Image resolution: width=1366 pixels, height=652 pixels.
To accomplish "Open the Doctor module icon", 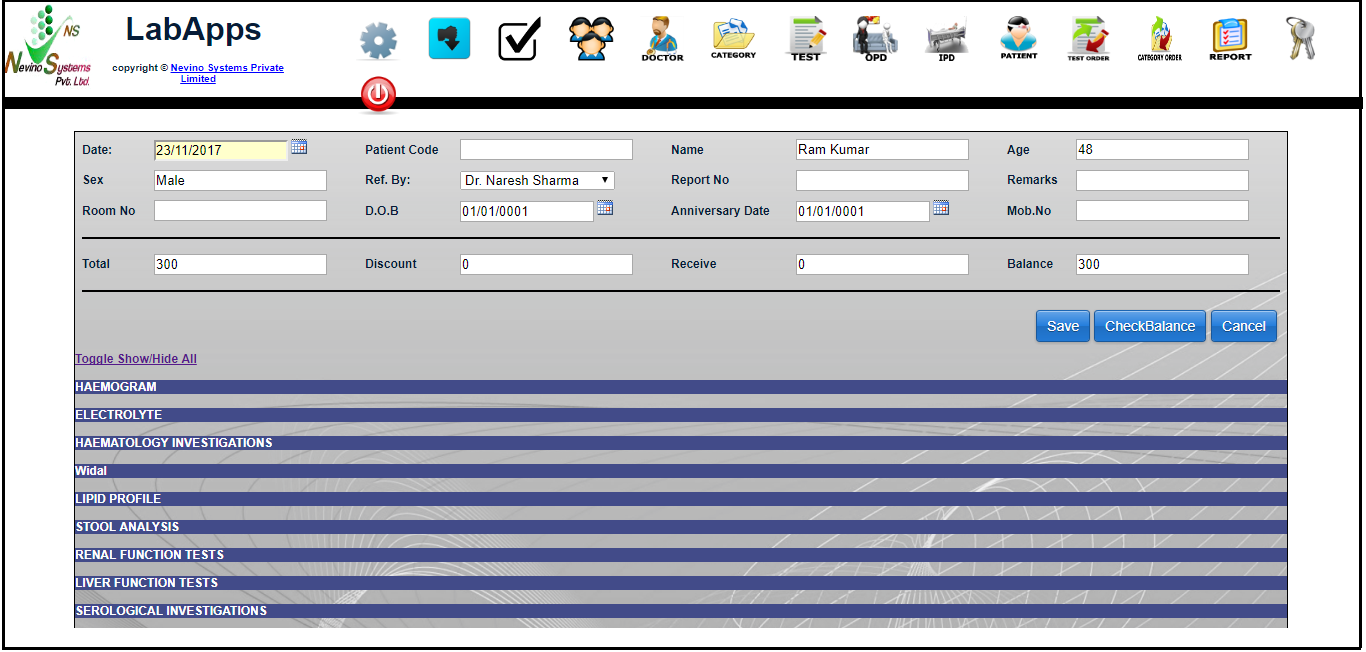I will (x=662, y=39).
